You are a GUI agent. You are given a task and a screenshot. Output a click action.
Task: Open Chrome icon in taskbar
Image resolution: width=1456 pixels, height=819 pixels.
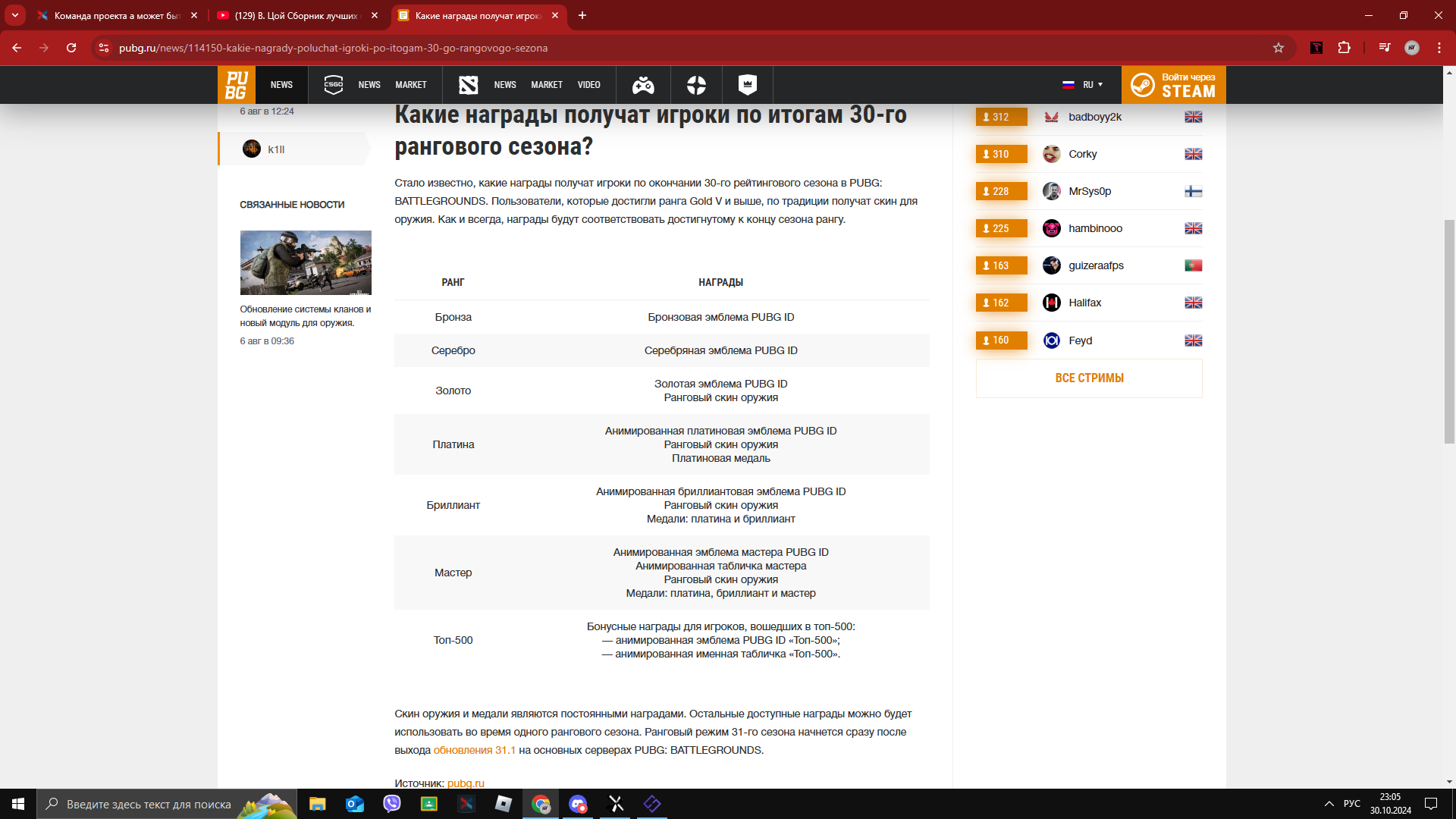tap(541, 804)
